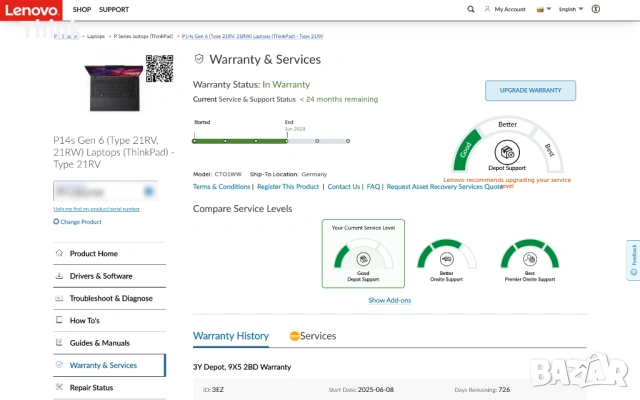The image size is (640, 400).
Task: Open How To's in sidebar
Action: (x=109, y=320)
